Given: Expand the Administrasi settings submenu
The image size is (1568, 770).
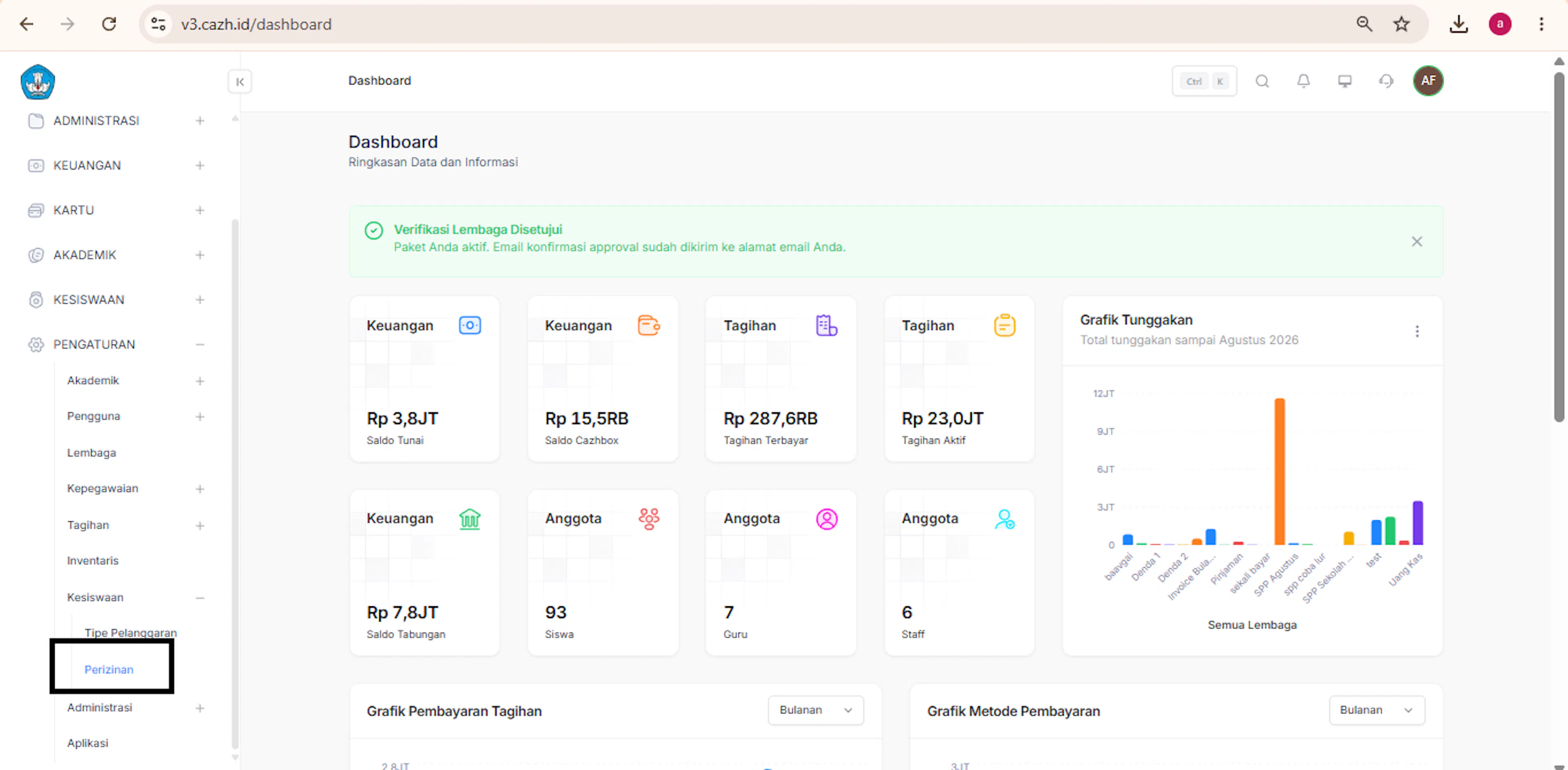Looking at the screenshot, I should 200,708.
